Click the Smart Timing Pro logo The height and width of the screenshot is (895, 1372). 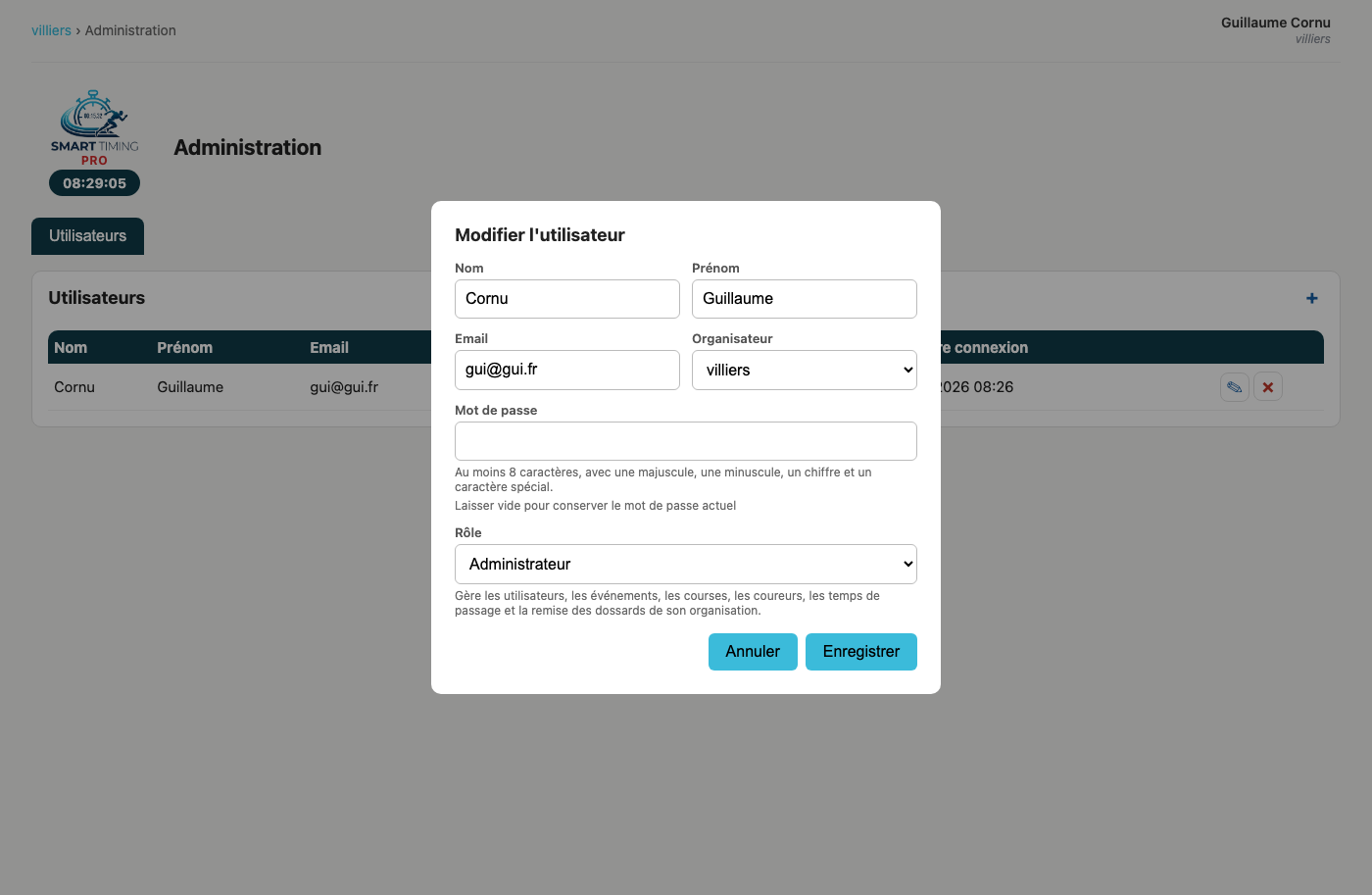(95, 127)
